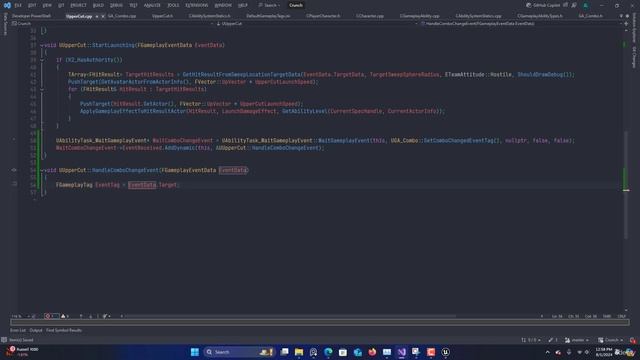This screenshot has width=640, height=360.
Task: Open the Debug menu
Action: [116, 5]
